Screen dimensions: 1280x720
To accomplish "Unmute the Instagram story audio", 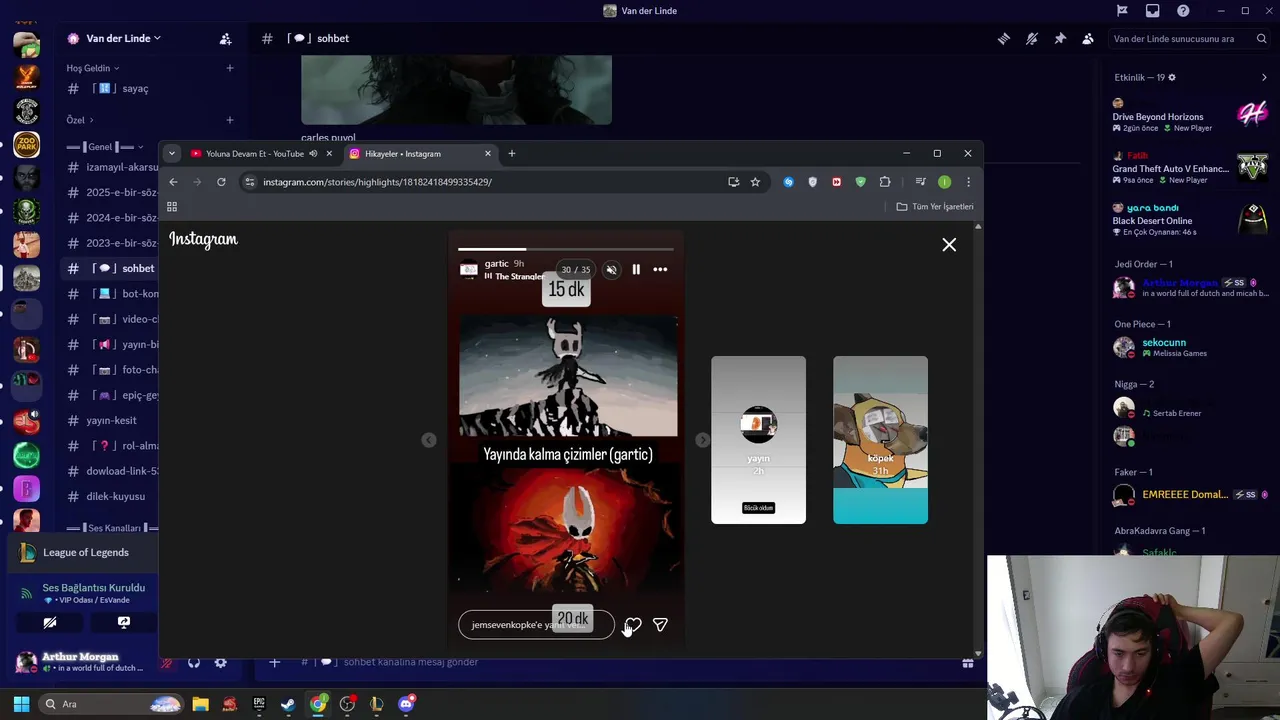I will click(x=611, y=269).
